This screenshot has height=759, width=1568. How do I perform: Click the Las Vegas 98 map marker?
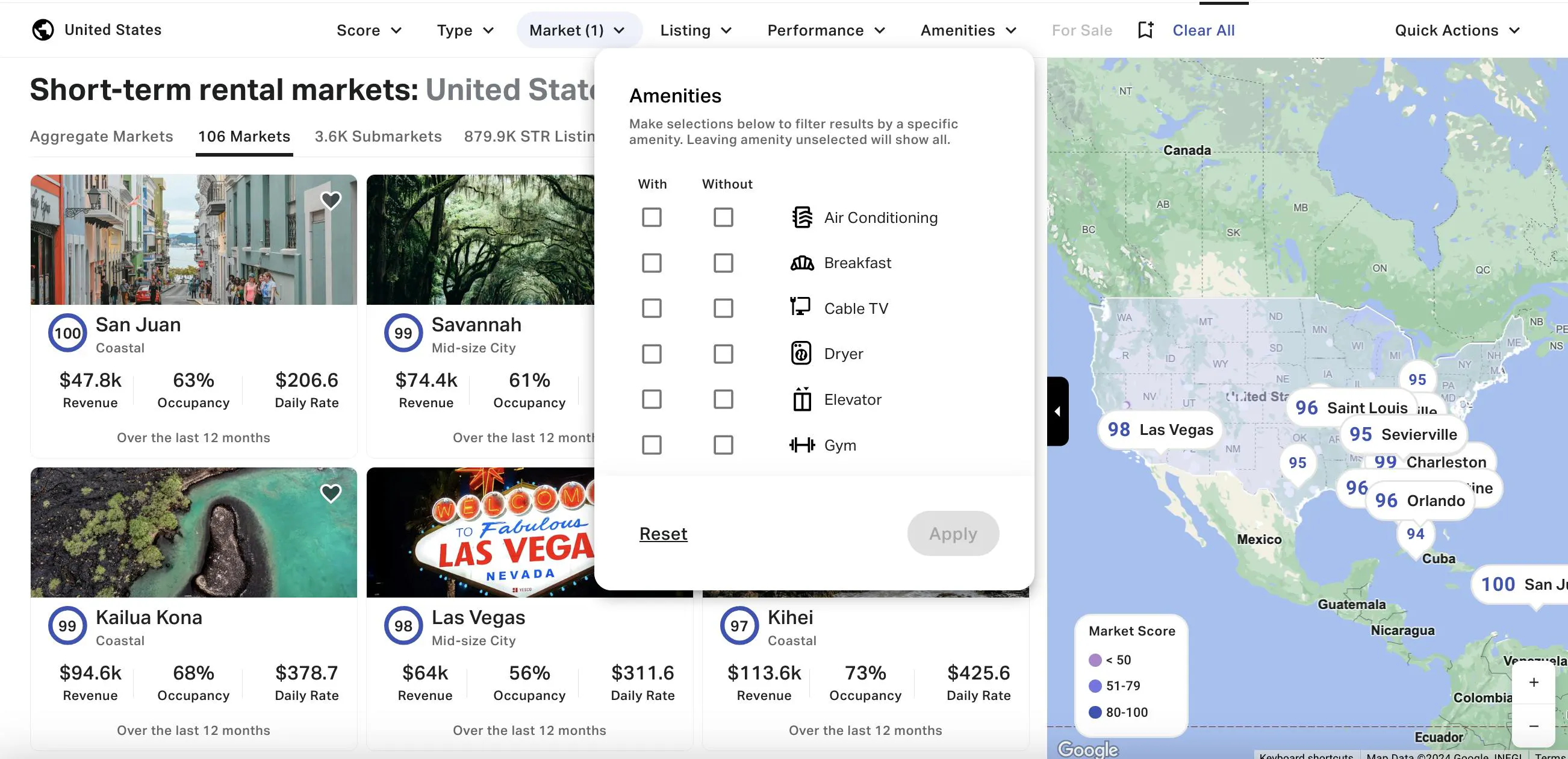pos(1160,430)
